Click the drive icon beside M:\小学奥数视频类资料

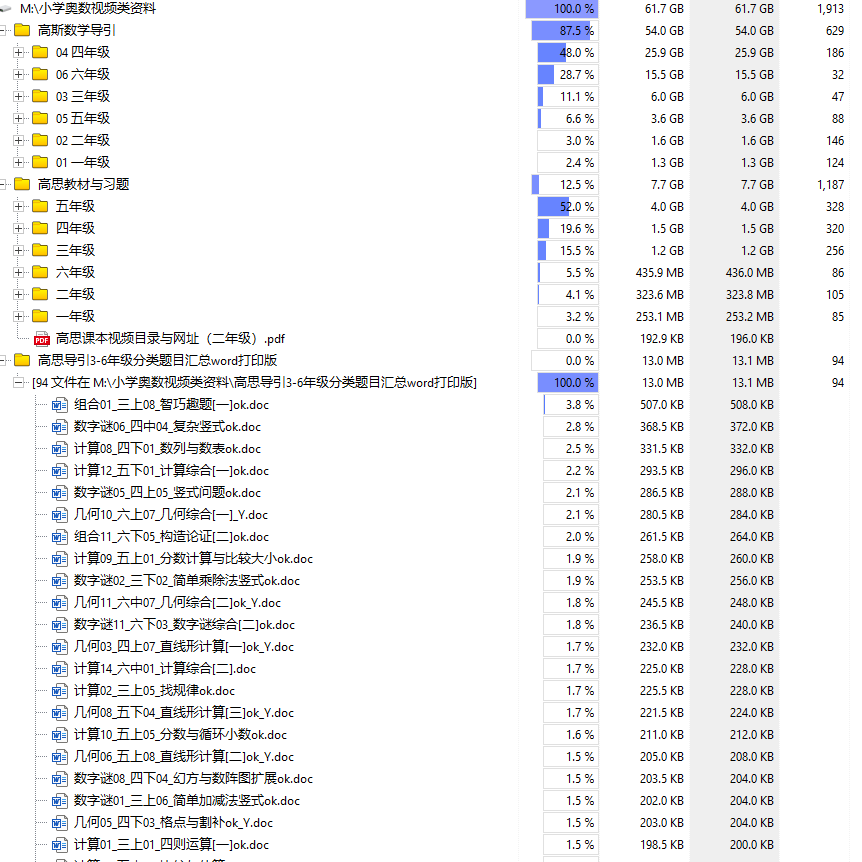(7, 8)
